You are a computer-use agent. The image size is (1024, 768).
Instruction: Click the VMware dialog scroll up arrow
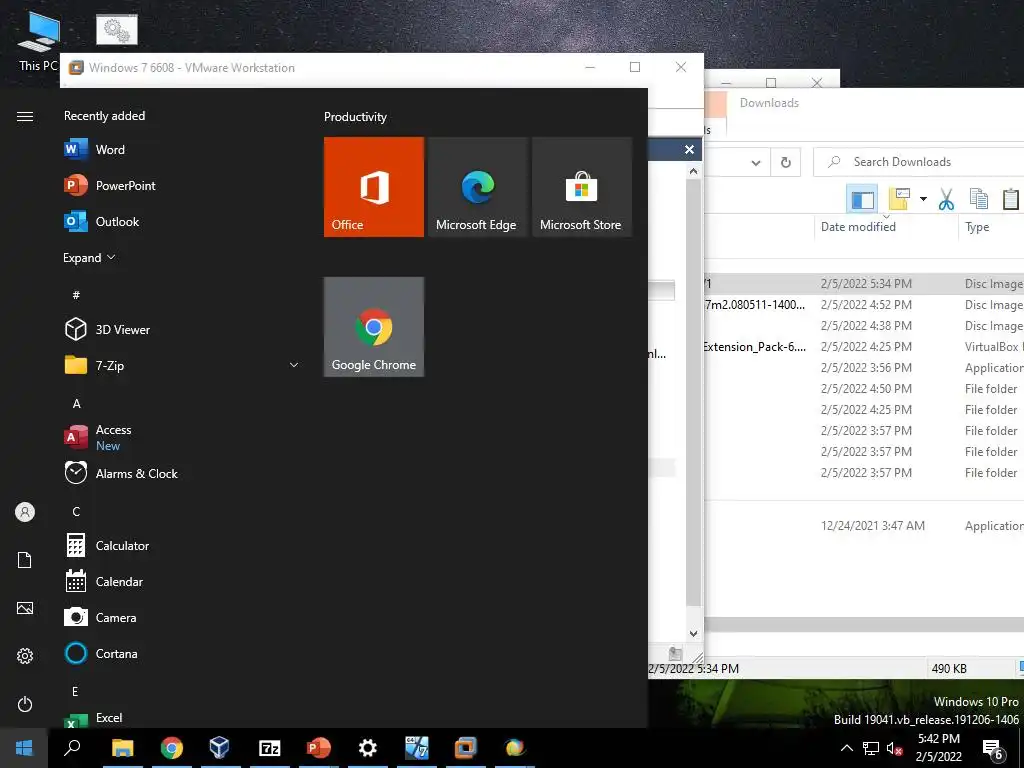click(x=694, y=171)
